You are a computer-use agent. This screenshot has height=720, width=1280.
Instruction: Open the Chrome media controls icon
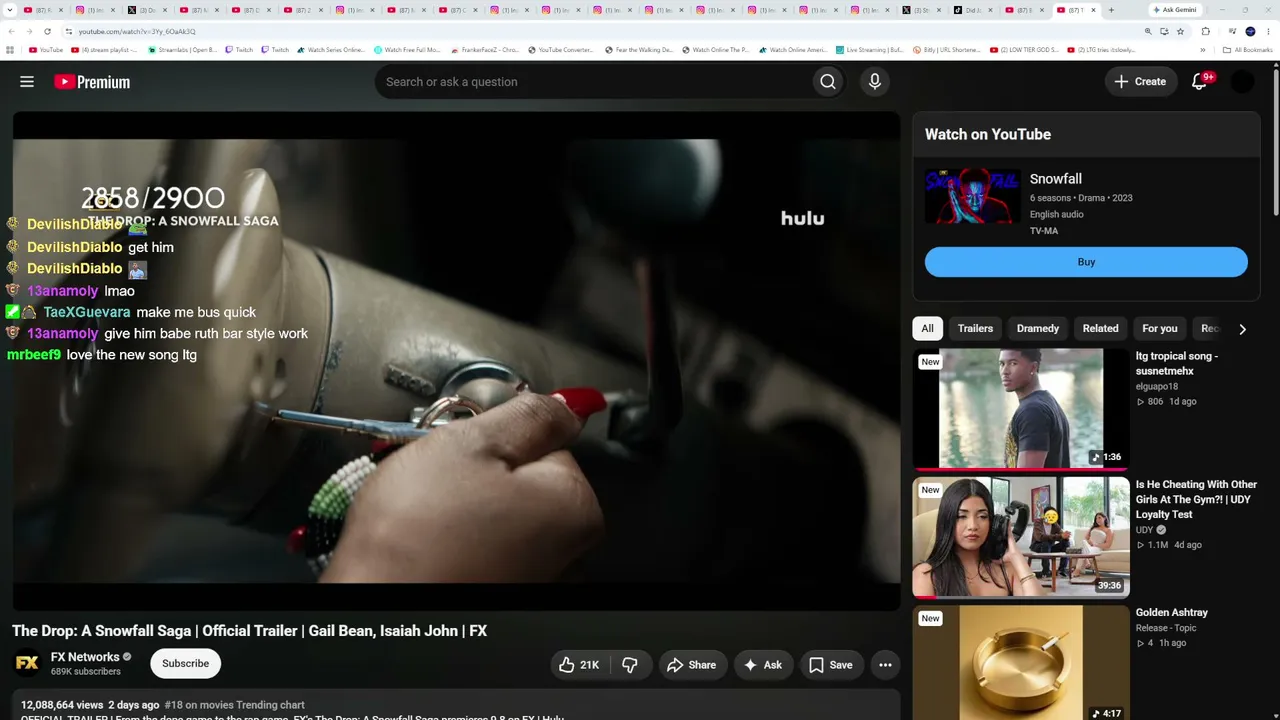click(x=1232, y=31)
